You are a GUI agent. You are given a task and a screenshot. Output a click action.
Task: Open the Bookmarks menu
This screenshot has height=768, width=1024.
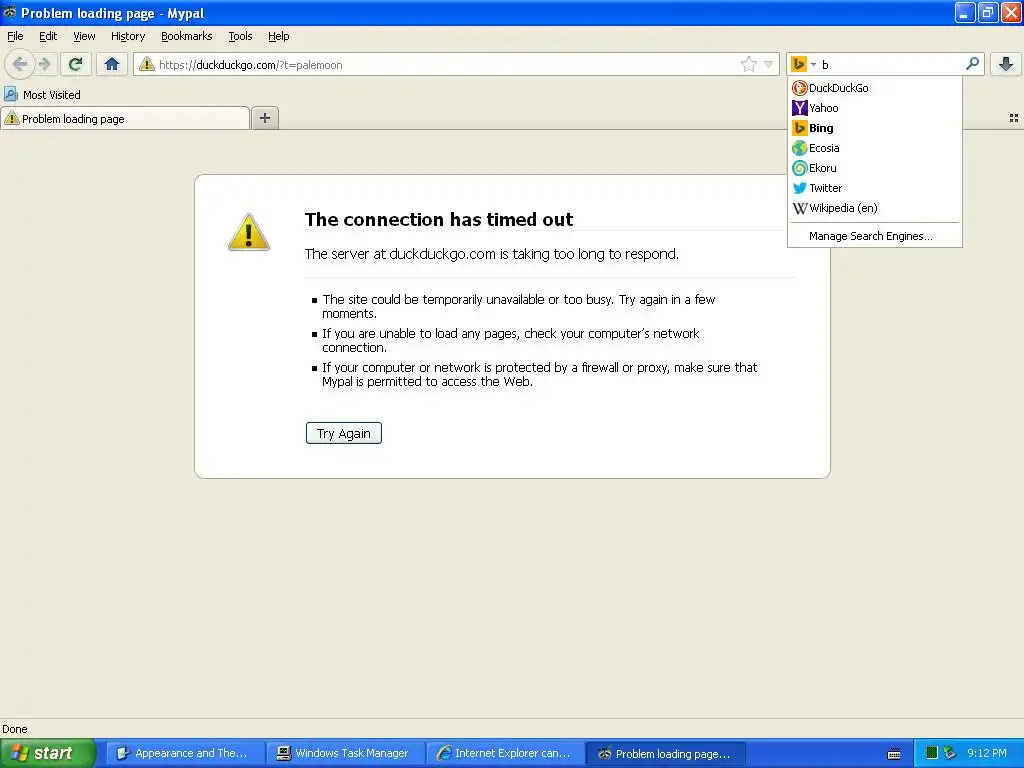pos(186,36)
